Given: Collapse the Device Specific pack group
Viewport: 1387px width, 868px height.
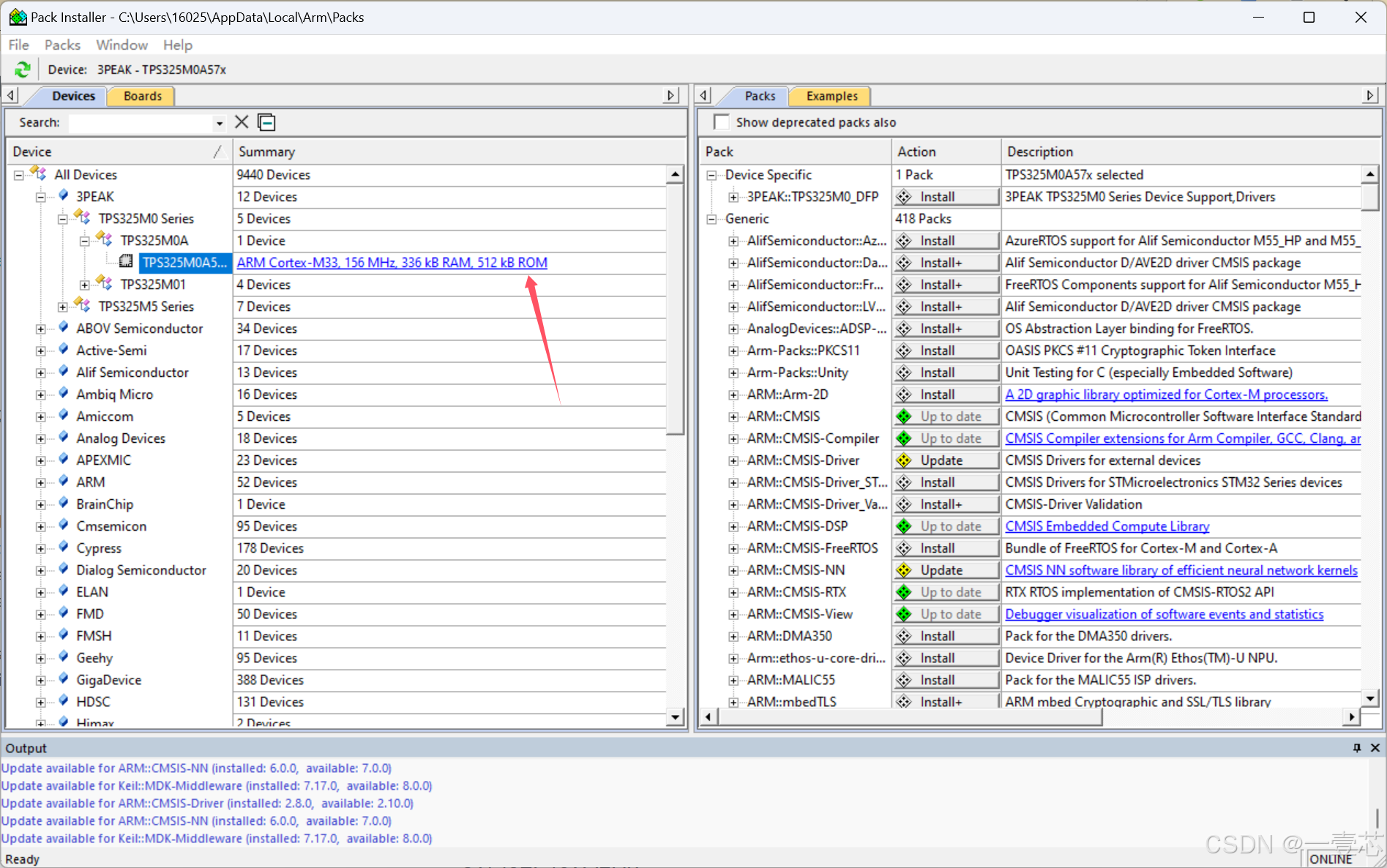Looking at the screenshot, I should coord(711,175).
